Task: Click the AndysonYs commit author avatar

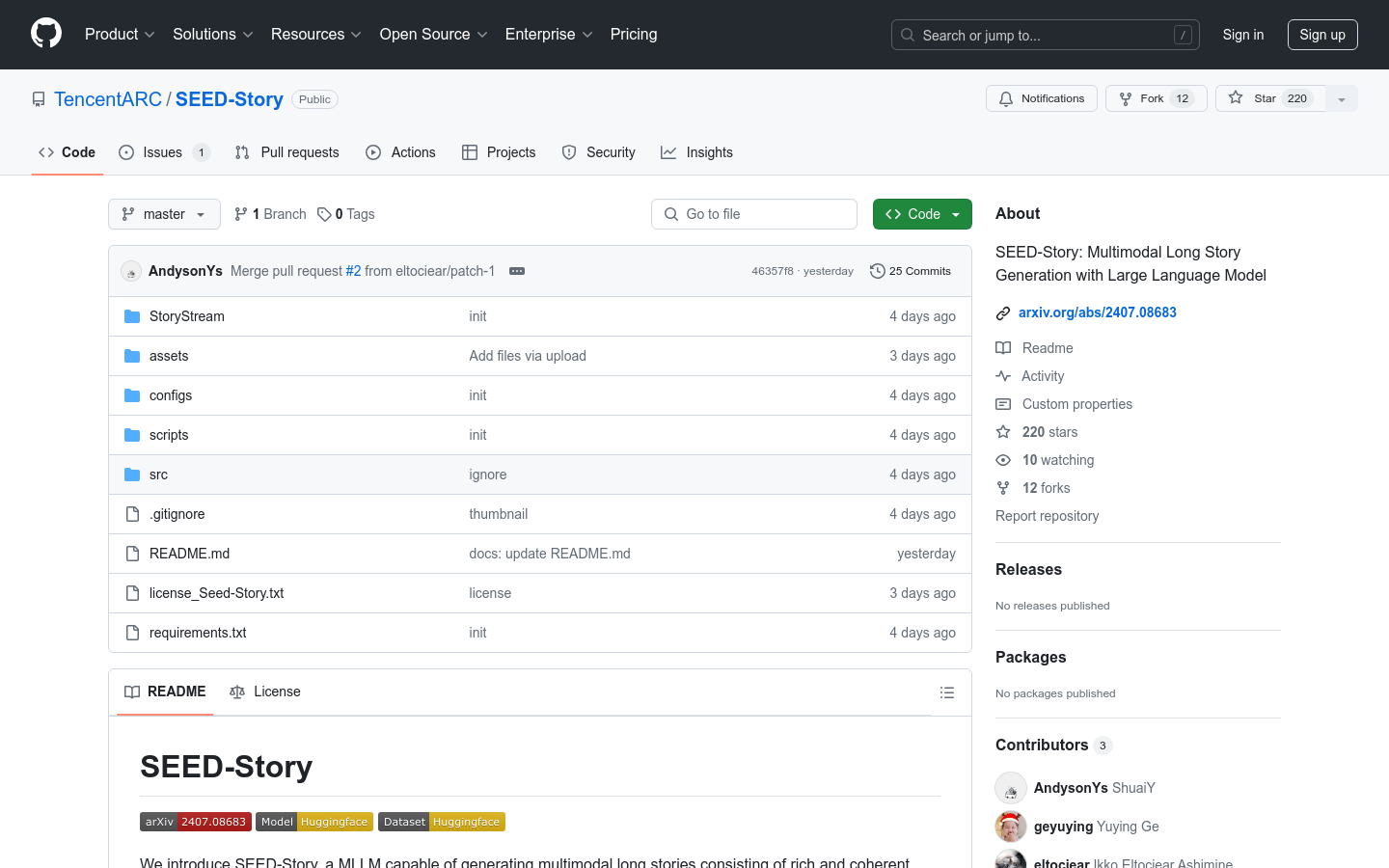Action: tap(131, 272)
